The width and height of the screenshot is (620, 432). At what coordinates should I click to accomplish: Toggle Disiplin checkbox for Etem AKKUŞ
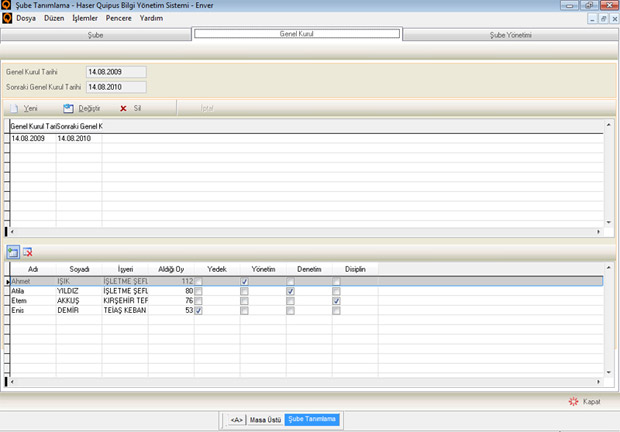click(337, 301)
